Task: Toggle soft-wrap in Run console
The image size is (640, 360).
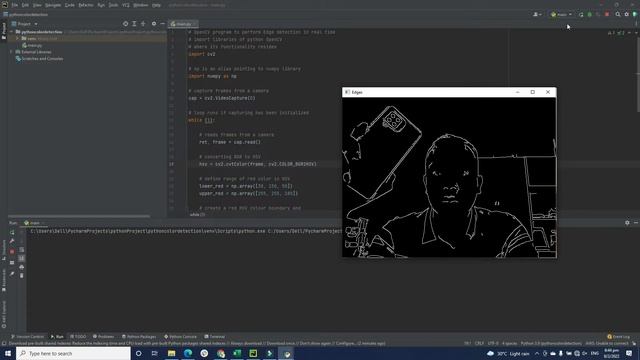Action: (22, 249)
